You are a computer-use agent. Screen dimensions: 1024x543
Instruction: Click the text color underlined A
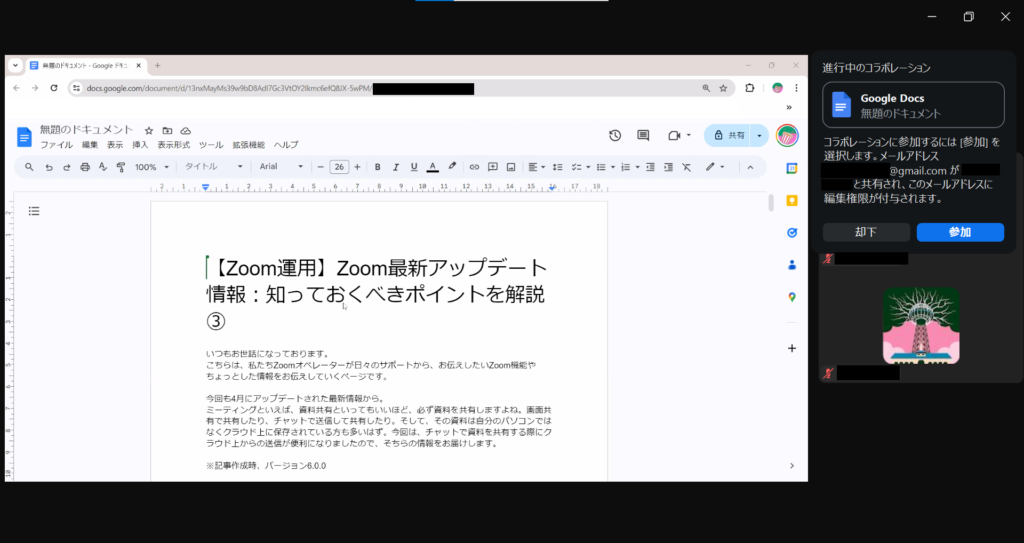432,167
